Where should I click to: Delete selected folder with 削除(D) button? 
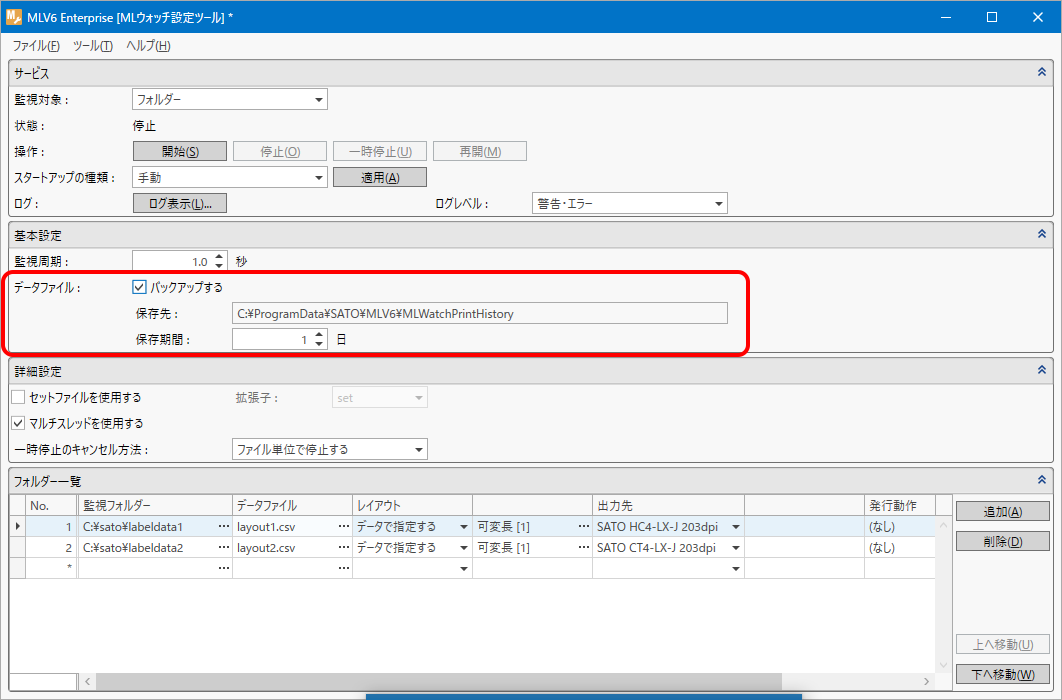(x=1002, y=541)
